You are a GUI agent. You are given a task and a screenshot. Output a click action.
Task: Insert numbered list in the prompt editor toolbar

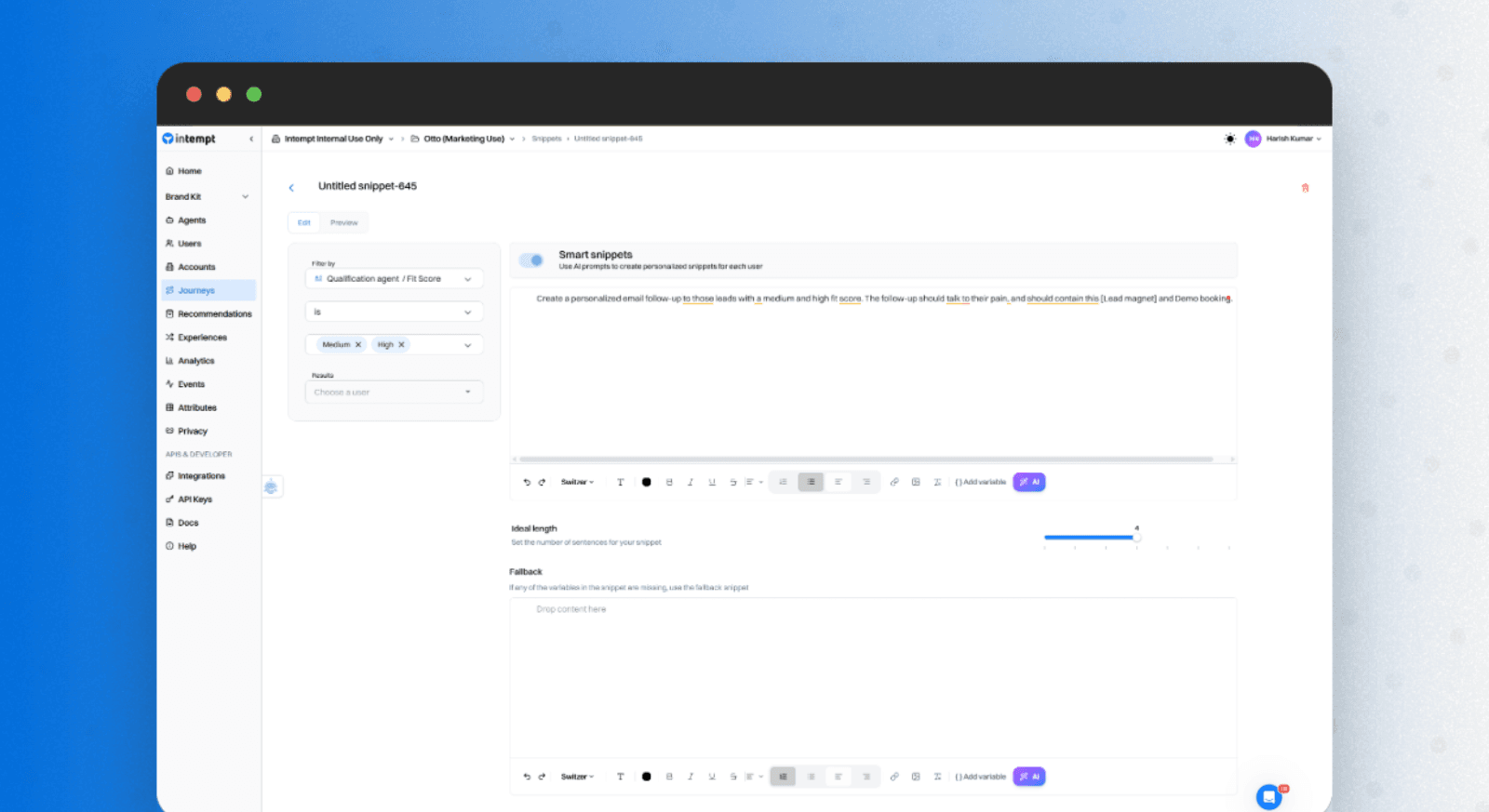(x=783, y=482)
